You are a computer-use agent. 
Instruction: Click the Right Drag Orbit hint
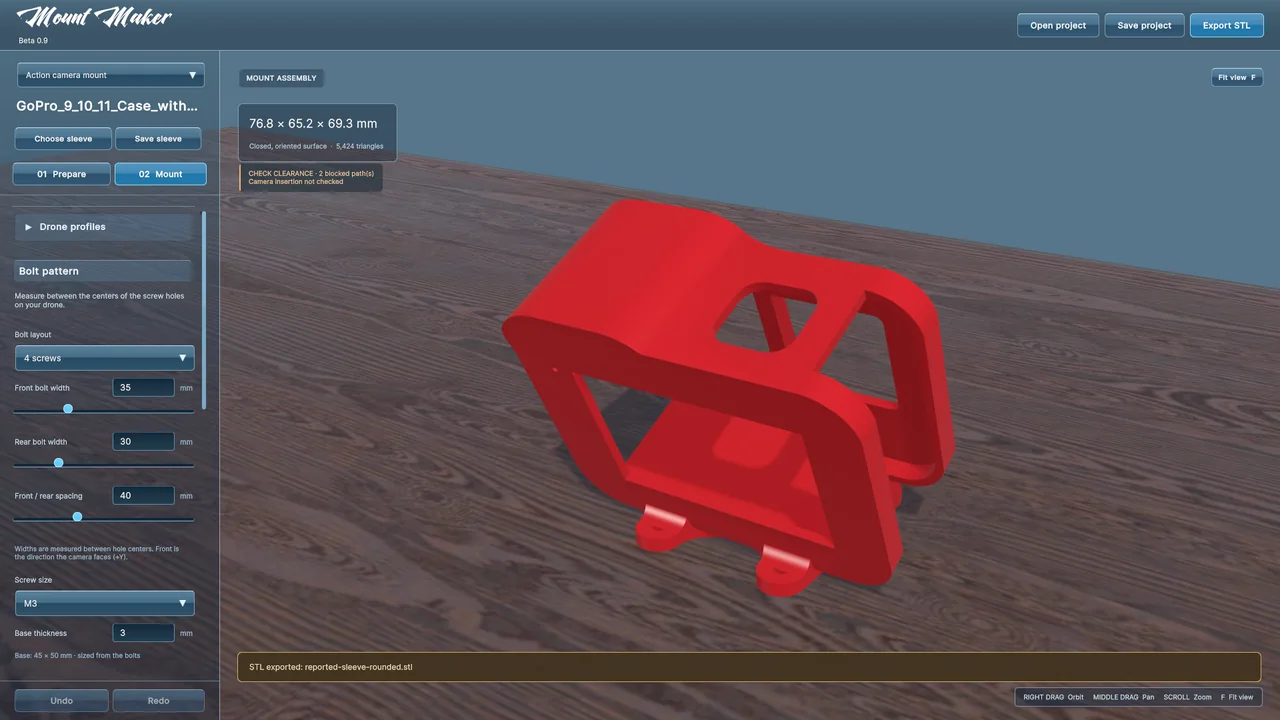1053,697
